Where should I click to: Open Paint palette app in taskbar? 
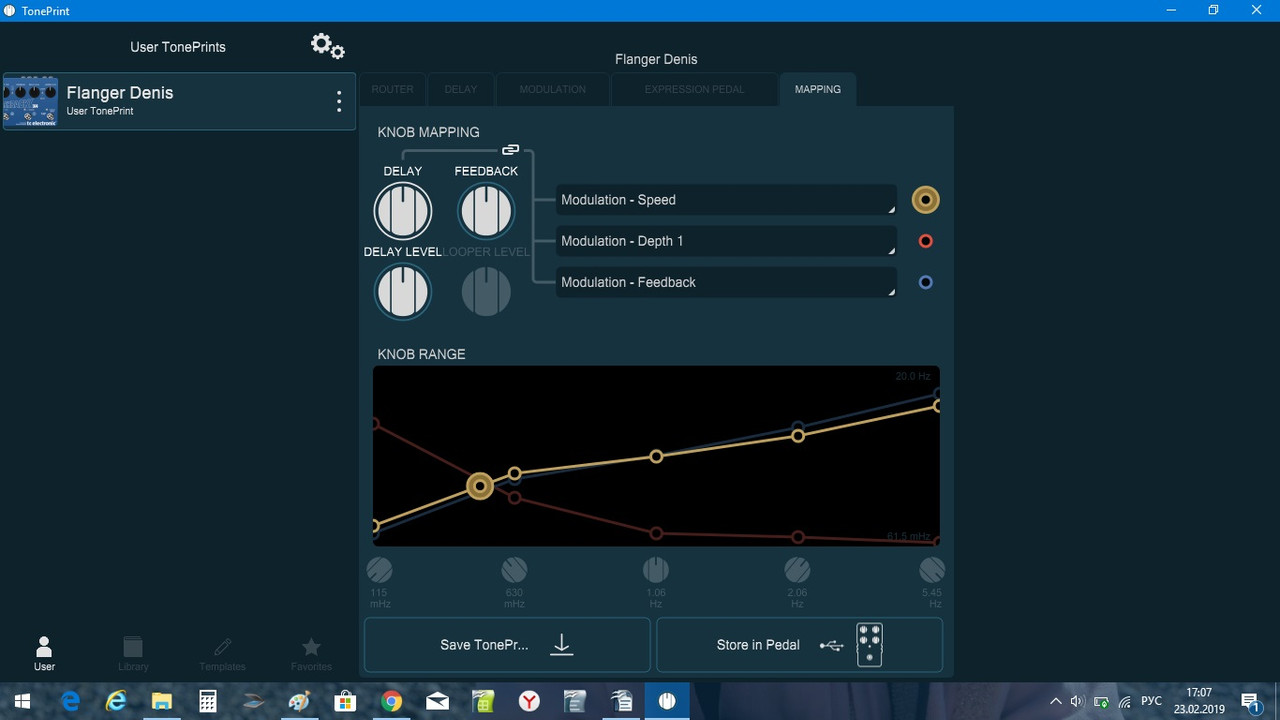[x=299, y=701]
